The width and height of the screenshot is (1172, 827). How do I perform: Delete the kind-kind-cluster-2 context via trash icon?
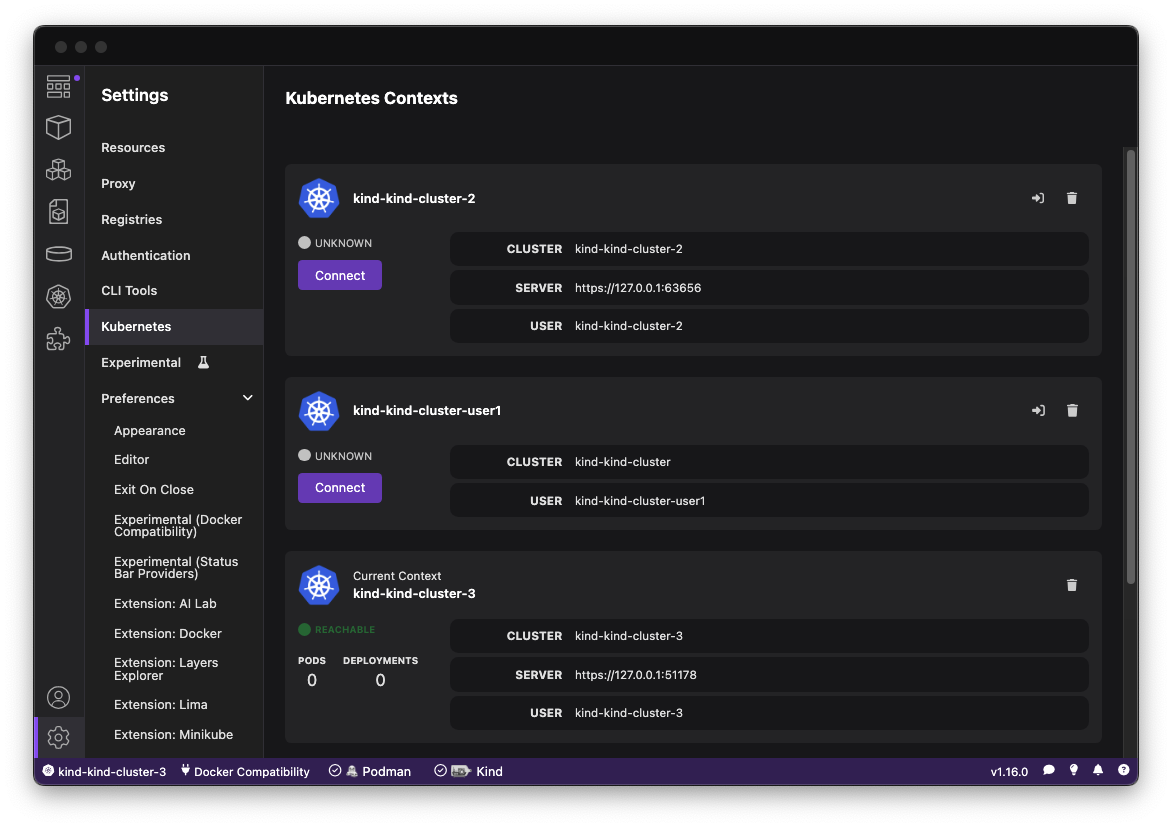pyautogui.click(x=1071, y=198)
